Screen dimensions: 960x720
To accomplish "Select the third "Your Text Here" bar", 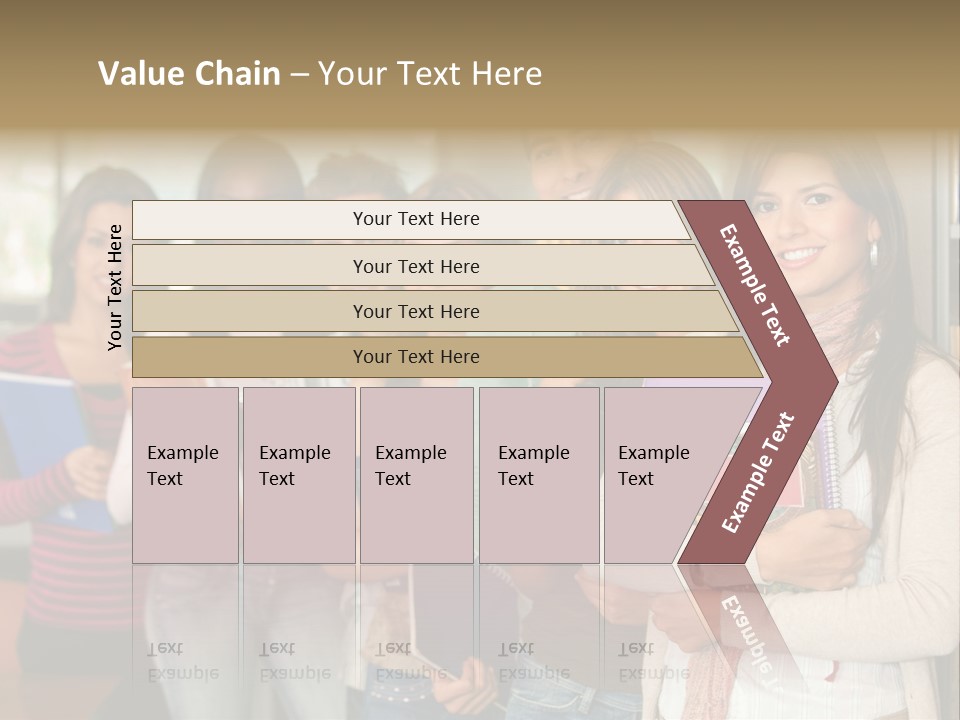I will click(415, 311).
